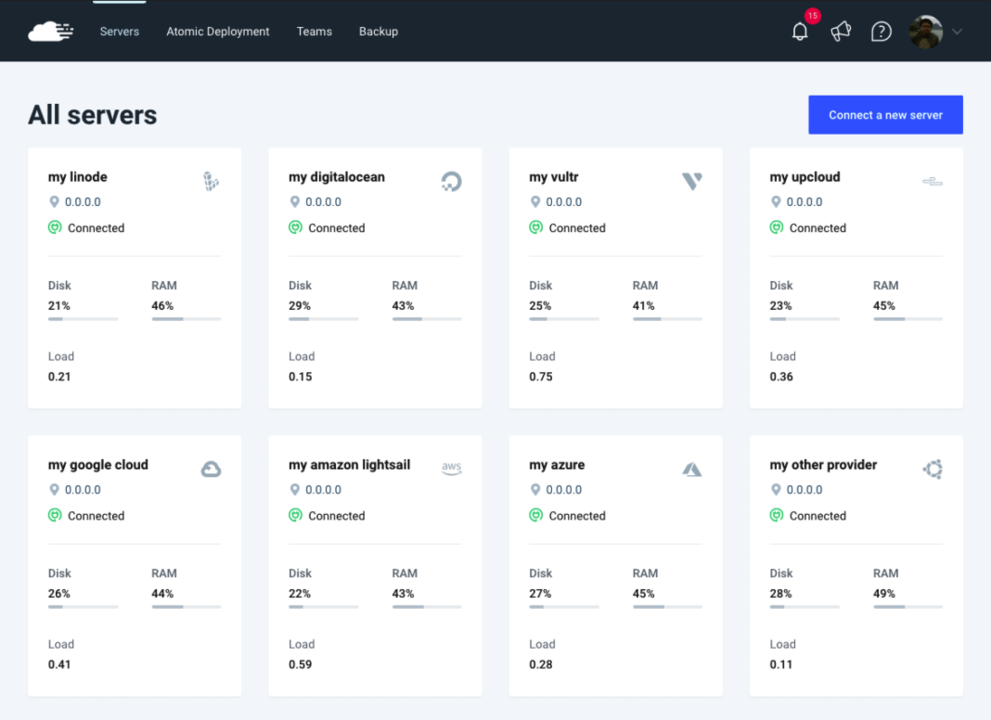Switch to the Servers tab

coord(119,31)
